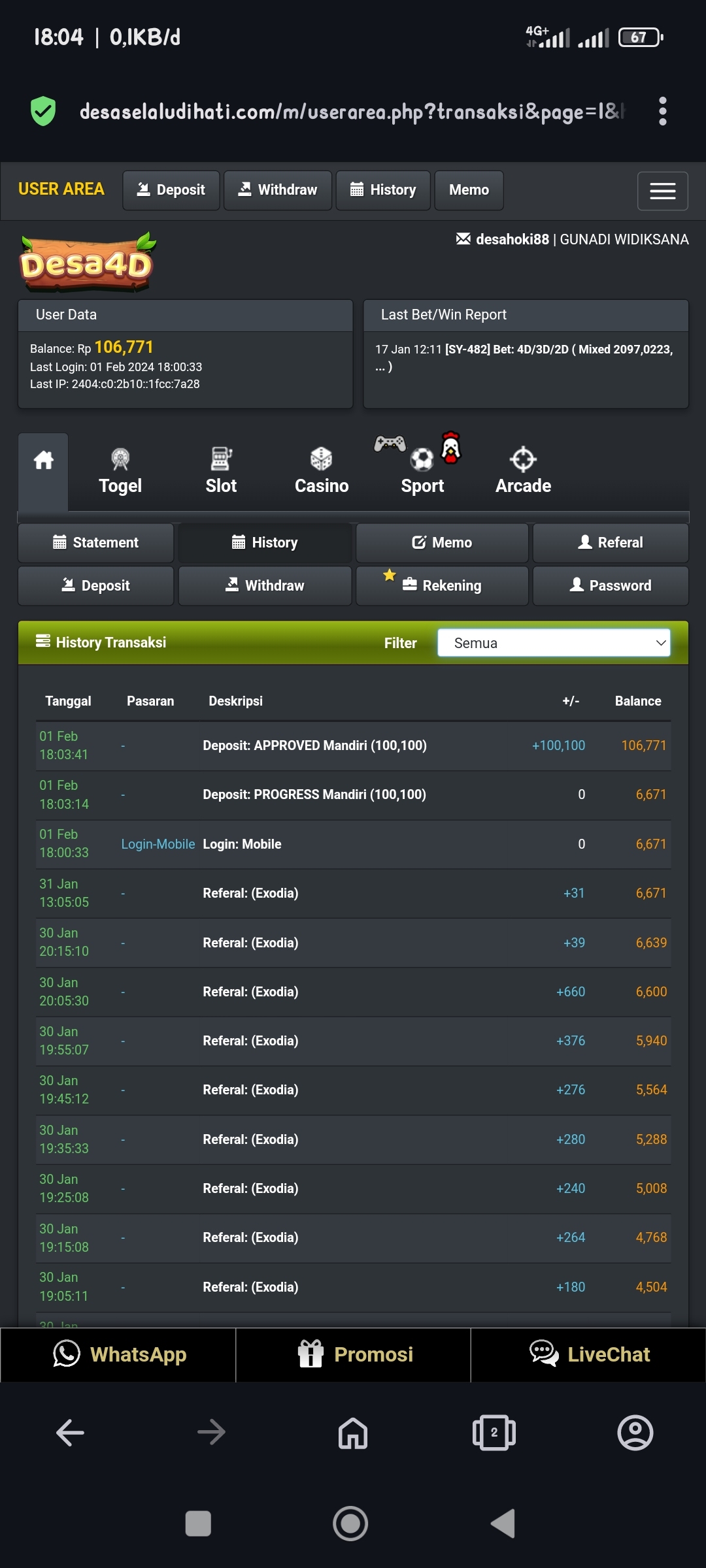Open the Slot machine category
Screen dimensions: 706x1568
pyautogui.click(x=221, y=471)
